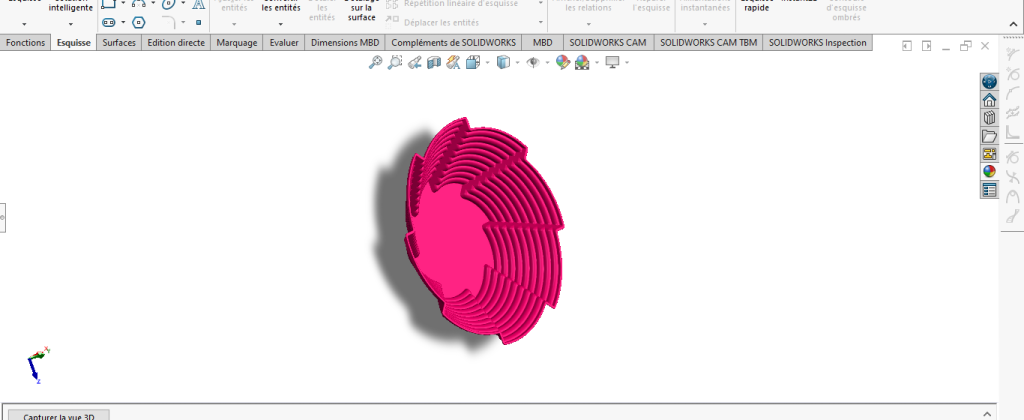Activate the Zoom to Area tool
Image resolution: width=1024 pixels, height=420 pixels.
pyautogui.click(x=394, y=63)
